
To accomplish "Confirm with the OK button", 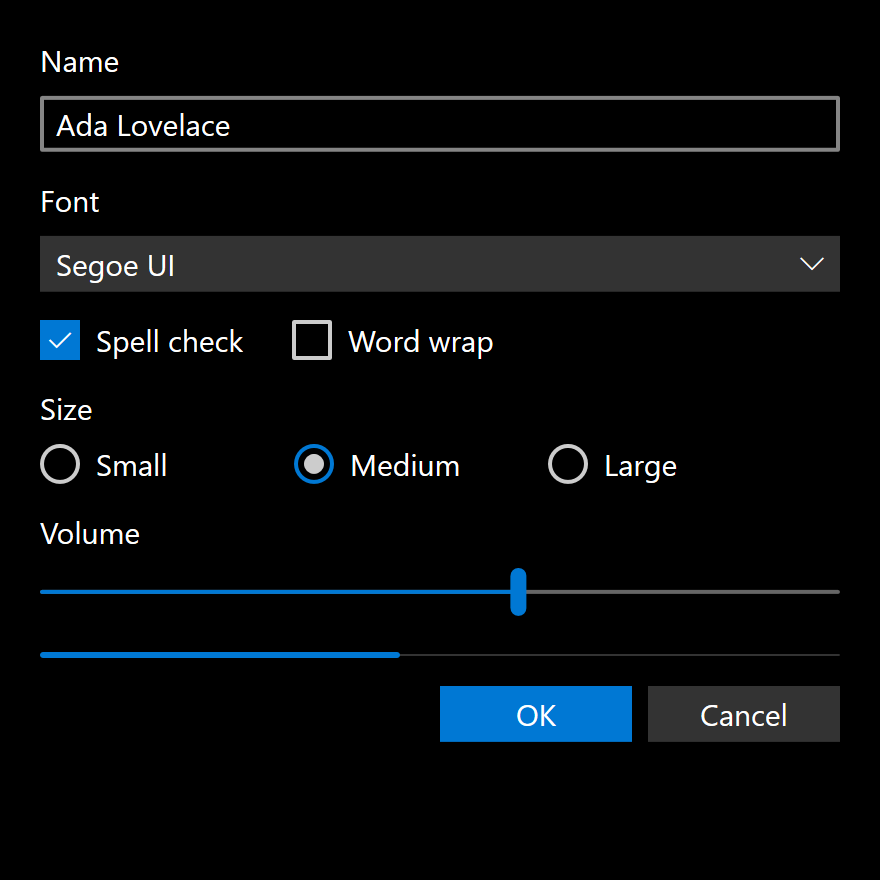I will click(x=536, y=714).
